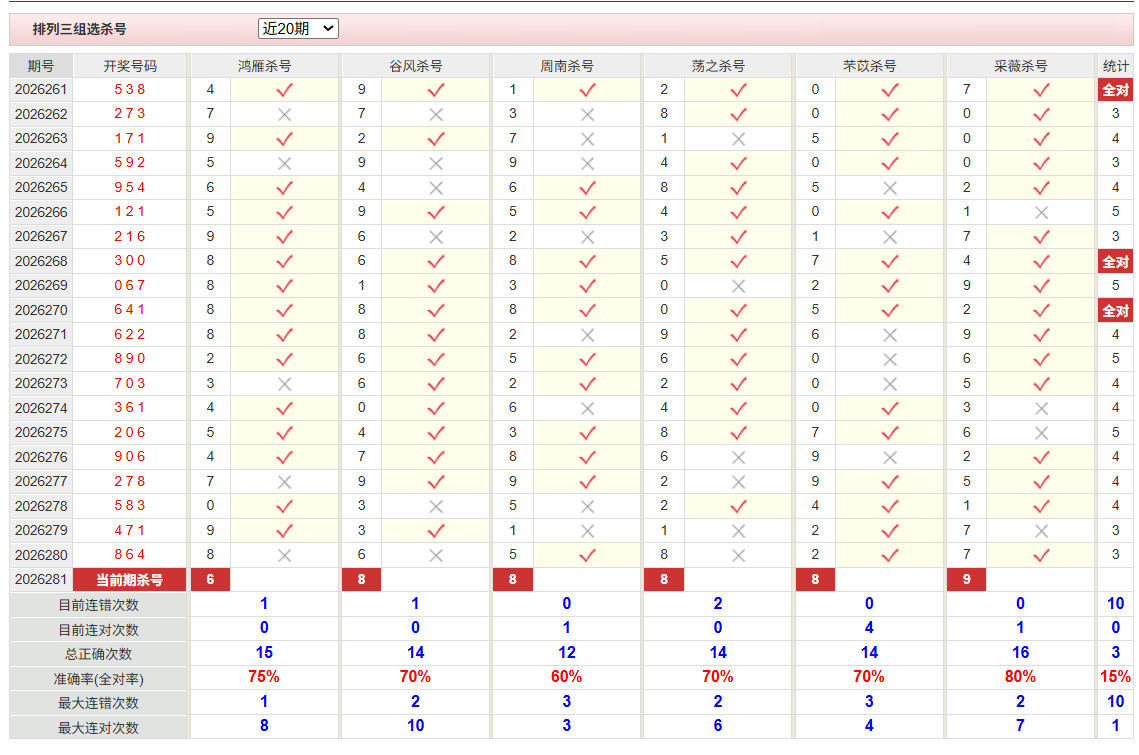The height and width of the screenshot is (755, 1139).
Task: Select the 谷风杀号 column header
Action: (x=416, y=66)
